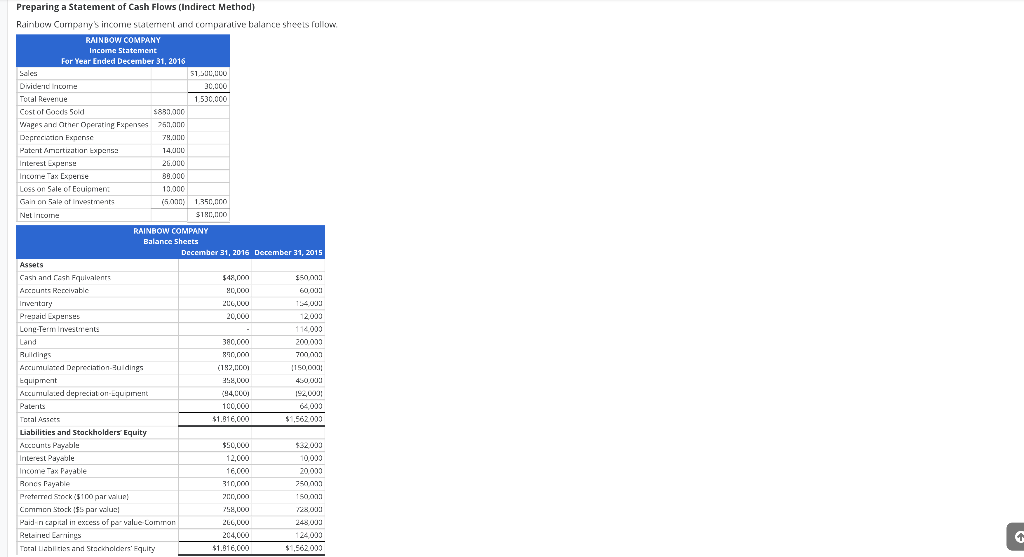
Task: Click 'Accumulated depreciation-Equipment' row label
Action: [84, 394]
